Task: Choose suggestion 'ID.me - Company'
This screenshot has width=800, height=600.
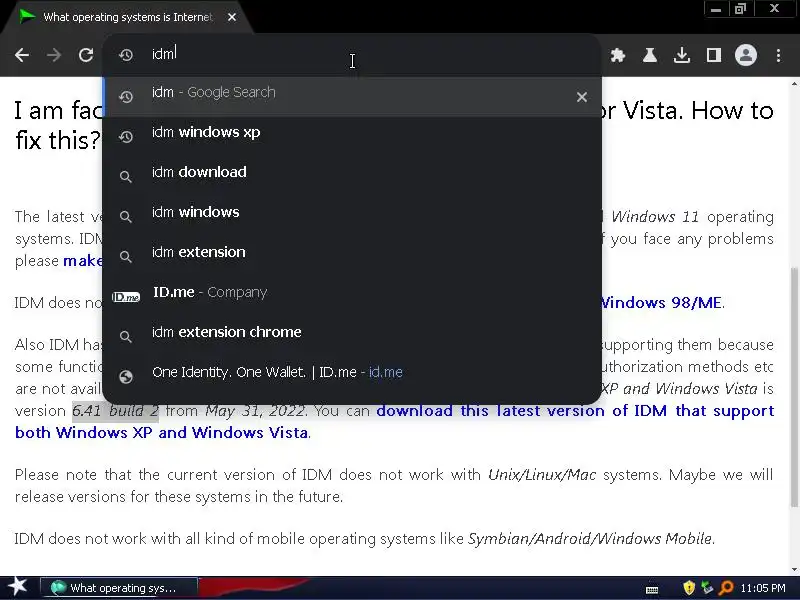Action: 352,296
